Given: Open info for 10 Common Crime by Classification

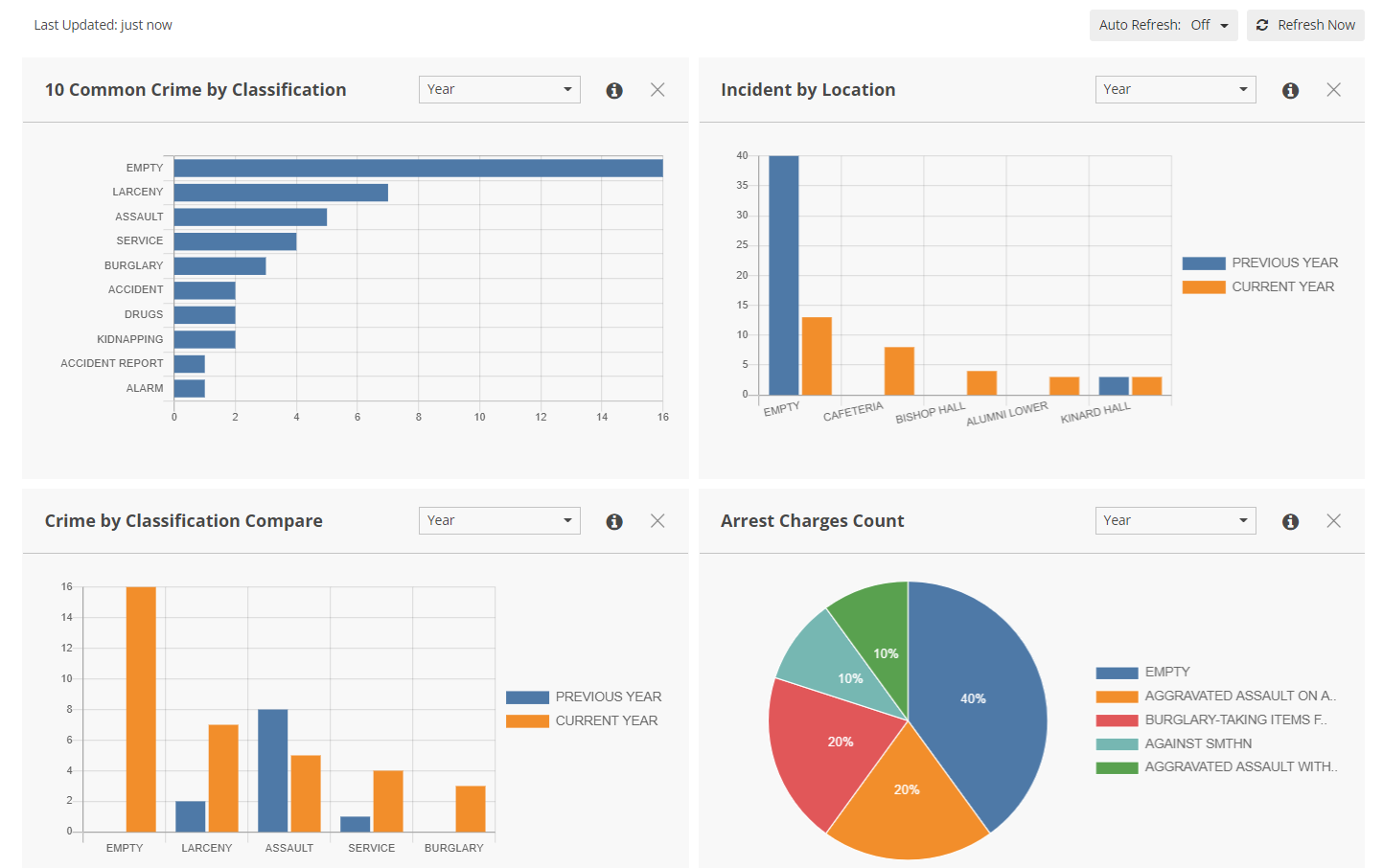Looking at the screenshot, I should coord(614,89).
